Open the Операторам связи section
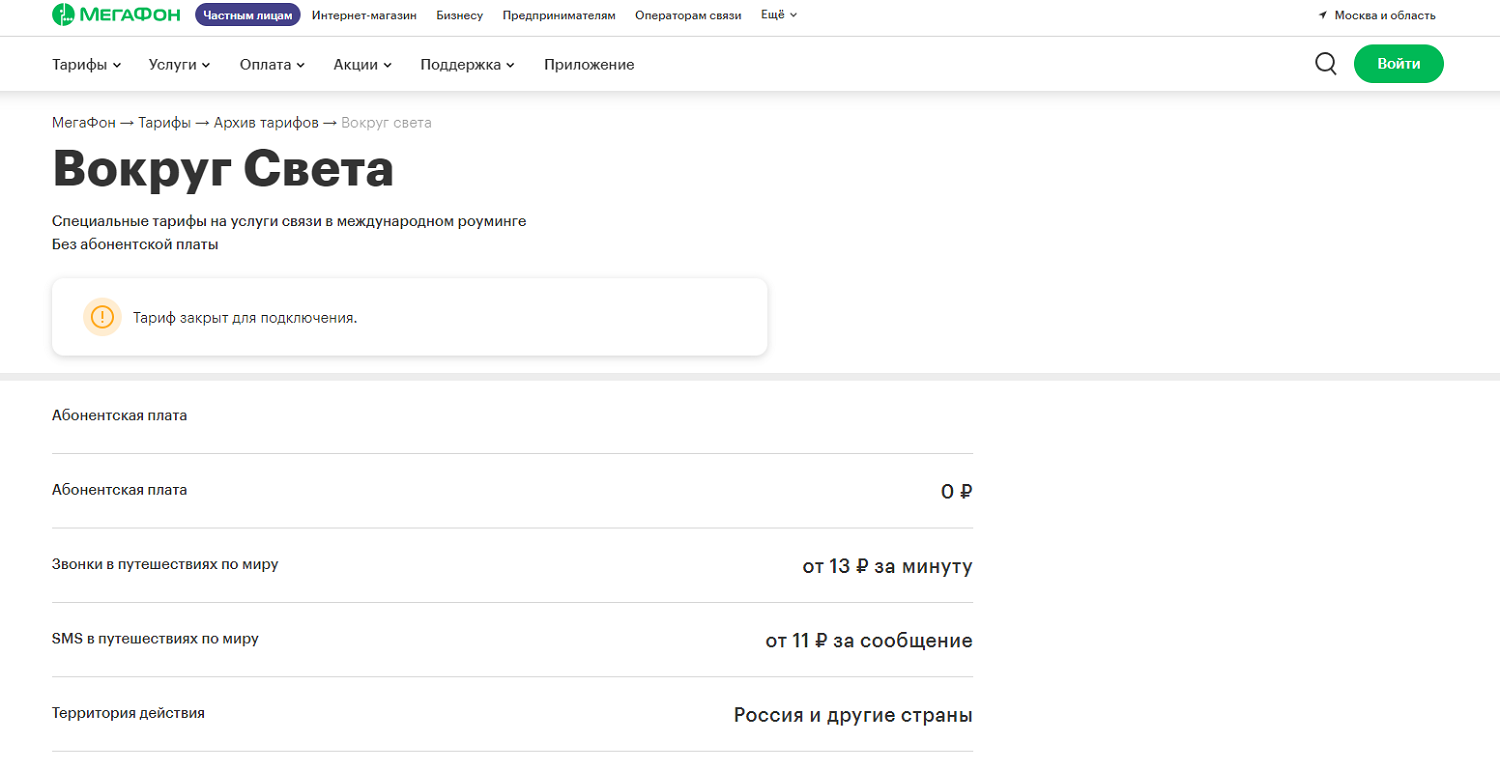Viewport: 1500px width, 771px height. tap(688, 15)
